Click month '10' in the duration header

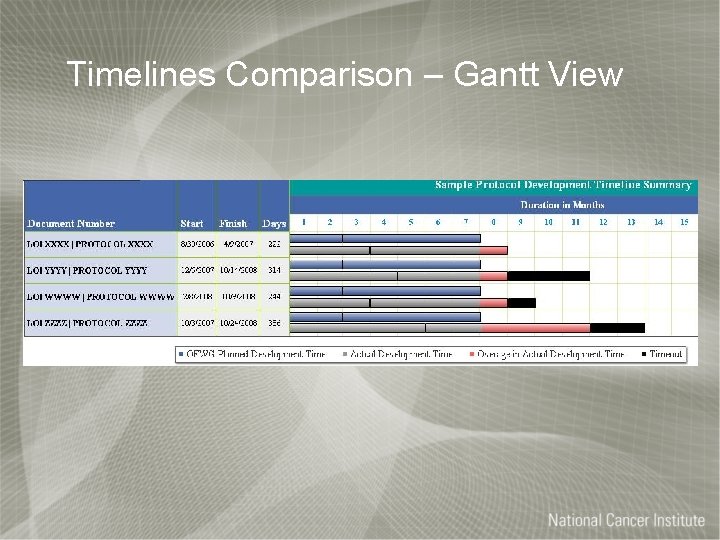coord(548,222)
